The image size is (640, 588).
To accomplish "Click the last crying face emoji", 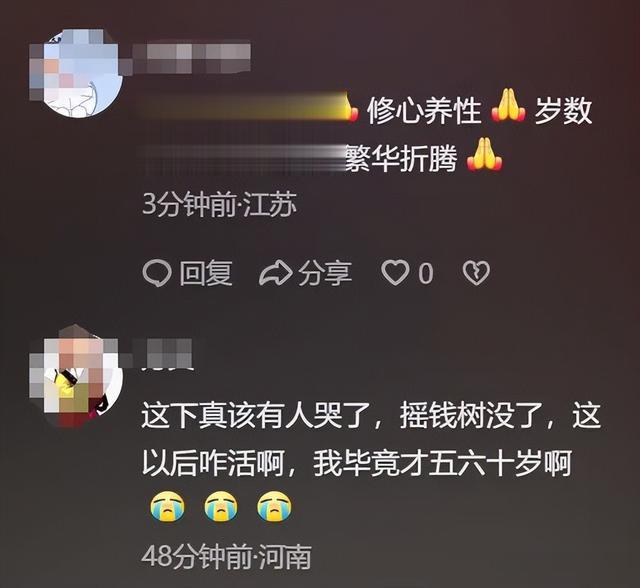I will 274,507.
